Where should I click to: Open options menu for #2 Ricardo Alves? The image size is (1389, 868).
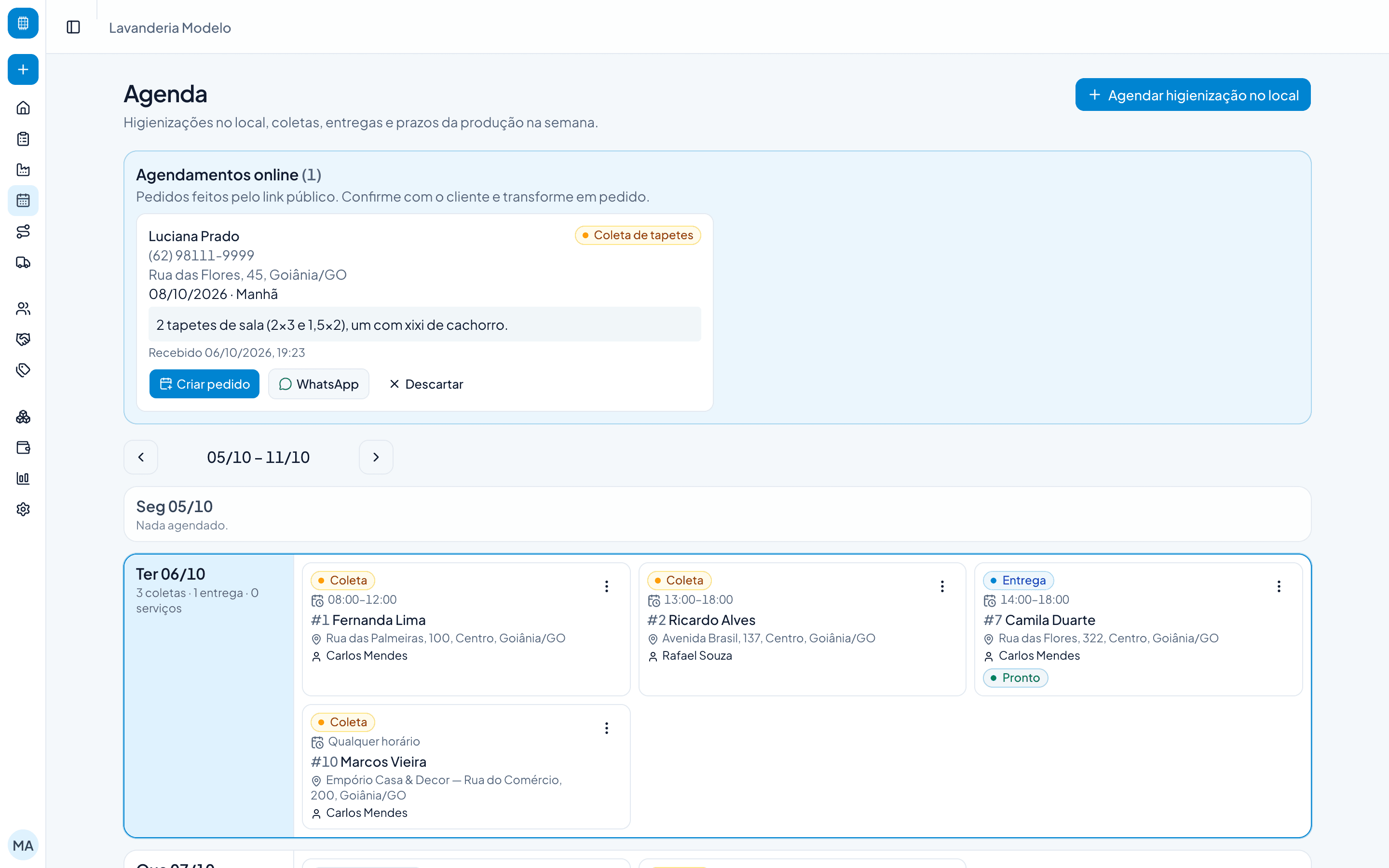(942, 586)
